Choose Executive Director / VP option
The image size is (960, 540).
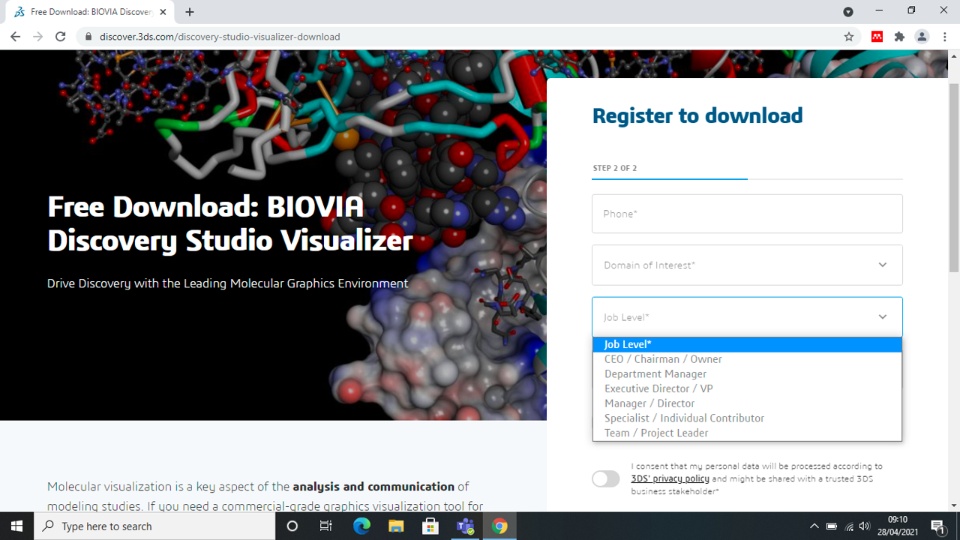tap(747, 388)
